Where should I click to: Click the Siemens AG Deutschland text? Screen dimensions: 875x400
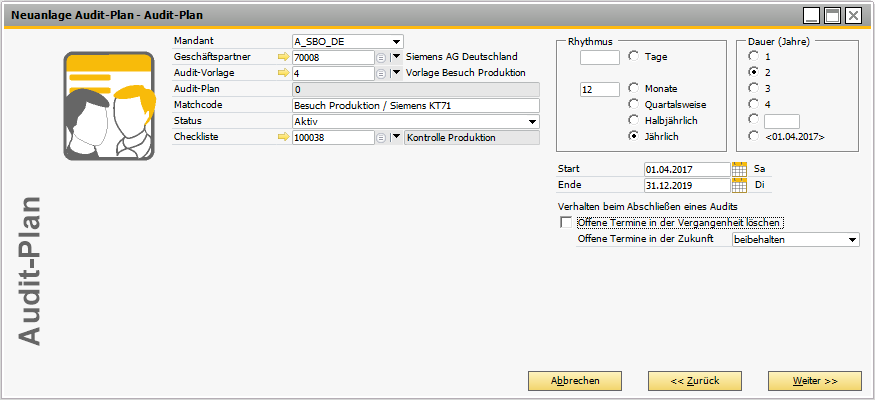tap(462, 56)
